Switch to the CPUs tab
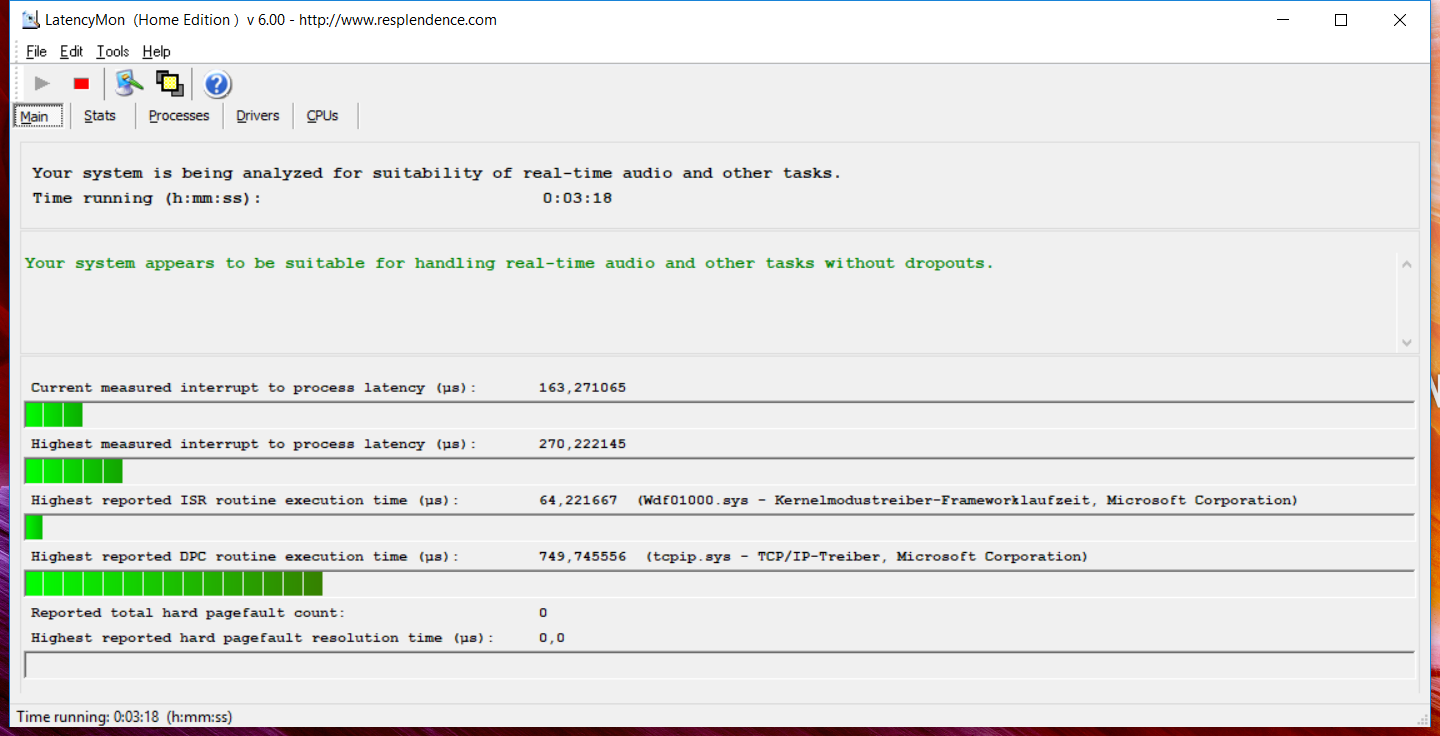The width and height of the screenshot is (1440, 736). (323, 116)
